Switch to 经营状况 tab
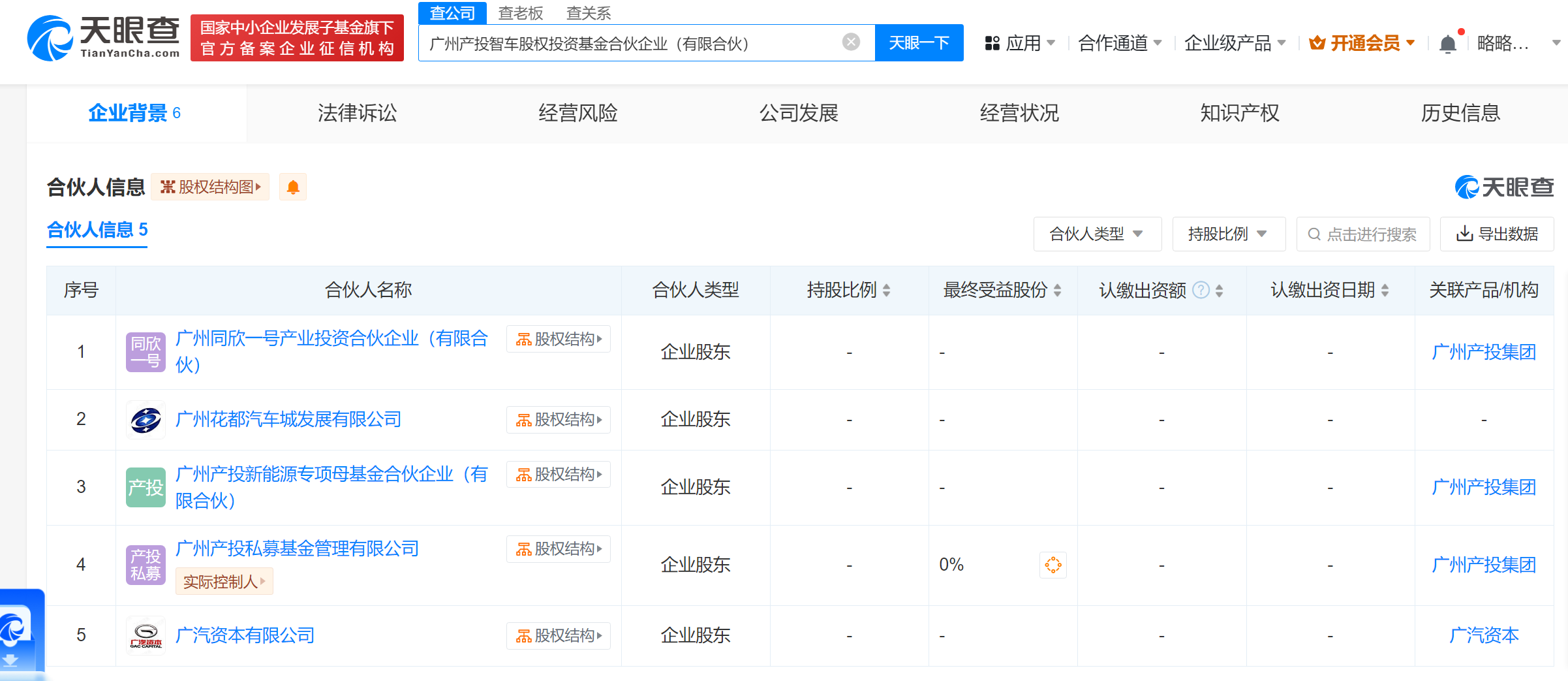1568x681 pixels. pyautogui.click(x=1019, y=113)
